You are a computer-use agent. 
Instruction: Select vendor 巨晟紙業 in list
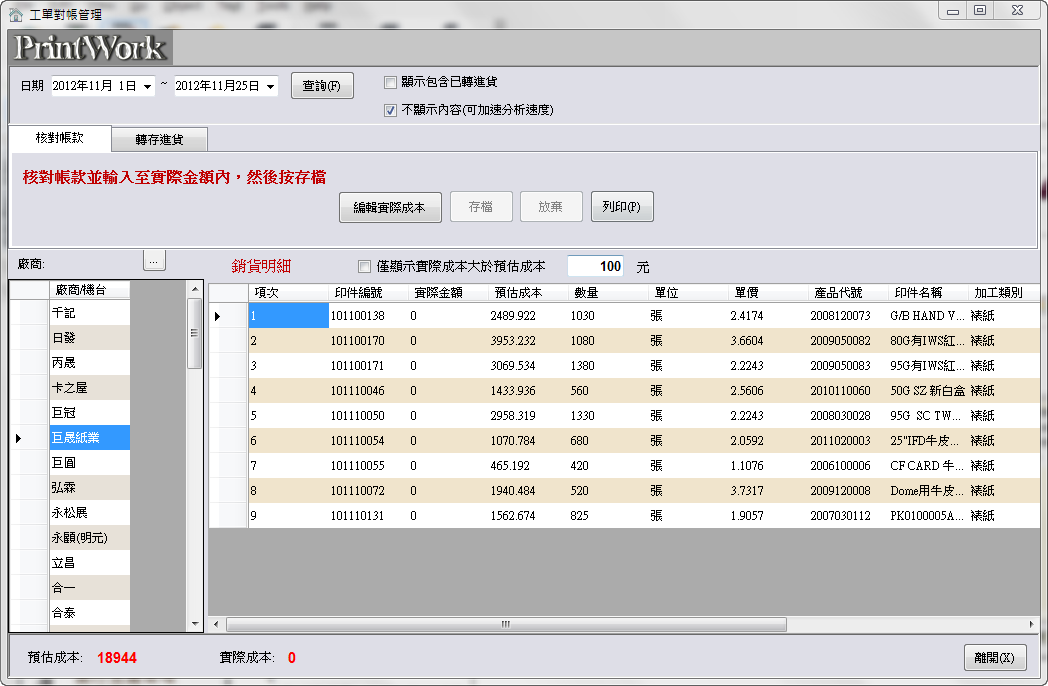point(90,438)
